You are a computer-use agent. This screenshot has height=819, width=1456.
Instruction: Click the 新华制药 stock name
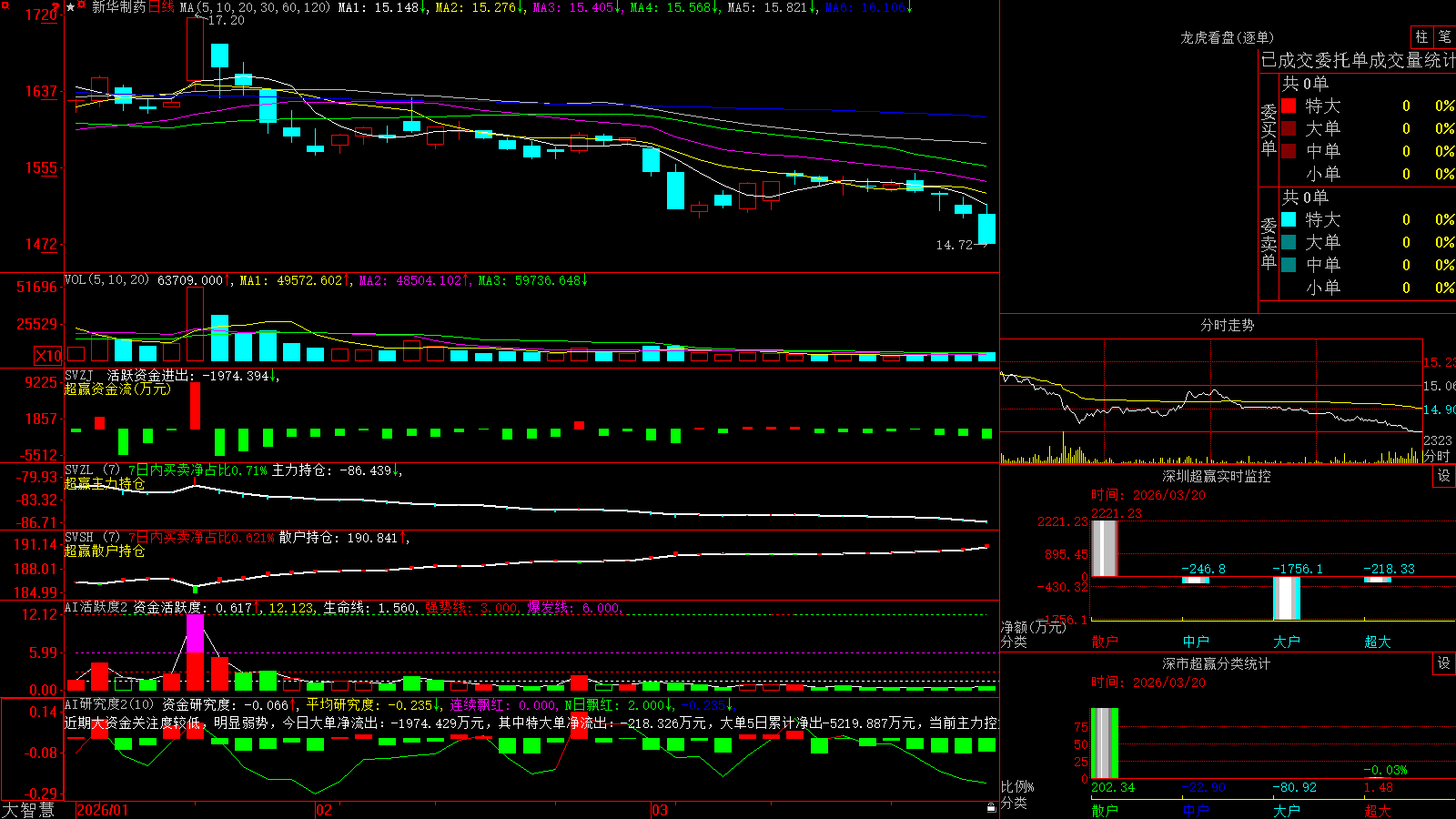(x=119, y=7)
